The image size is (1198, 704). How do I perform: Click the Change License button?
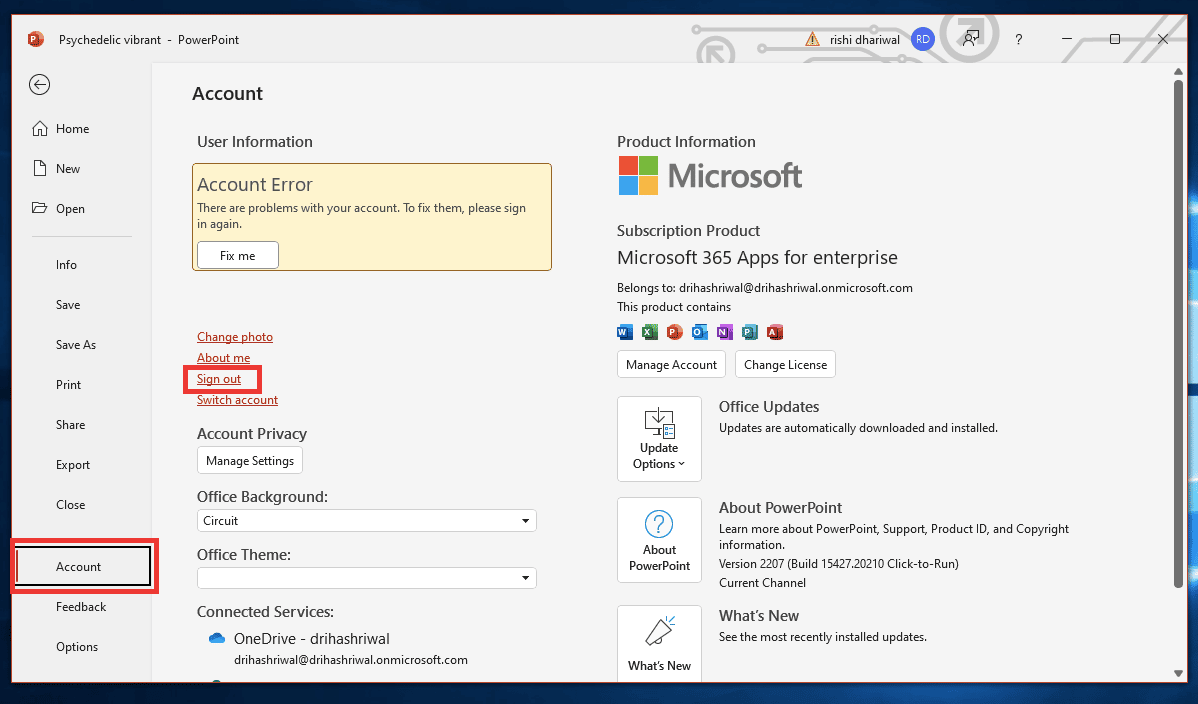(785, 365)
